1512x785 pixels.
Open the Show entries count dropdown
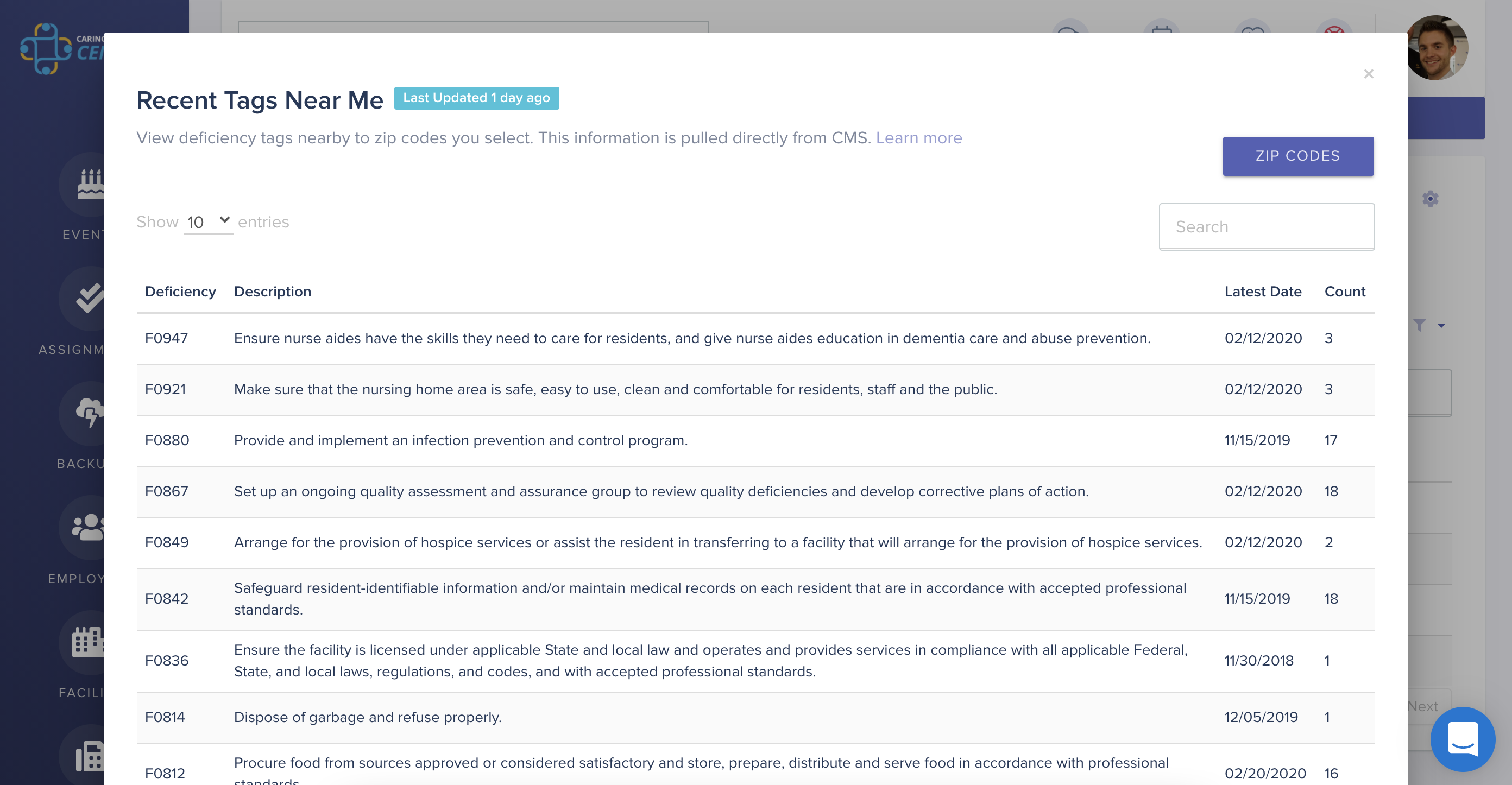coord(208,222)
